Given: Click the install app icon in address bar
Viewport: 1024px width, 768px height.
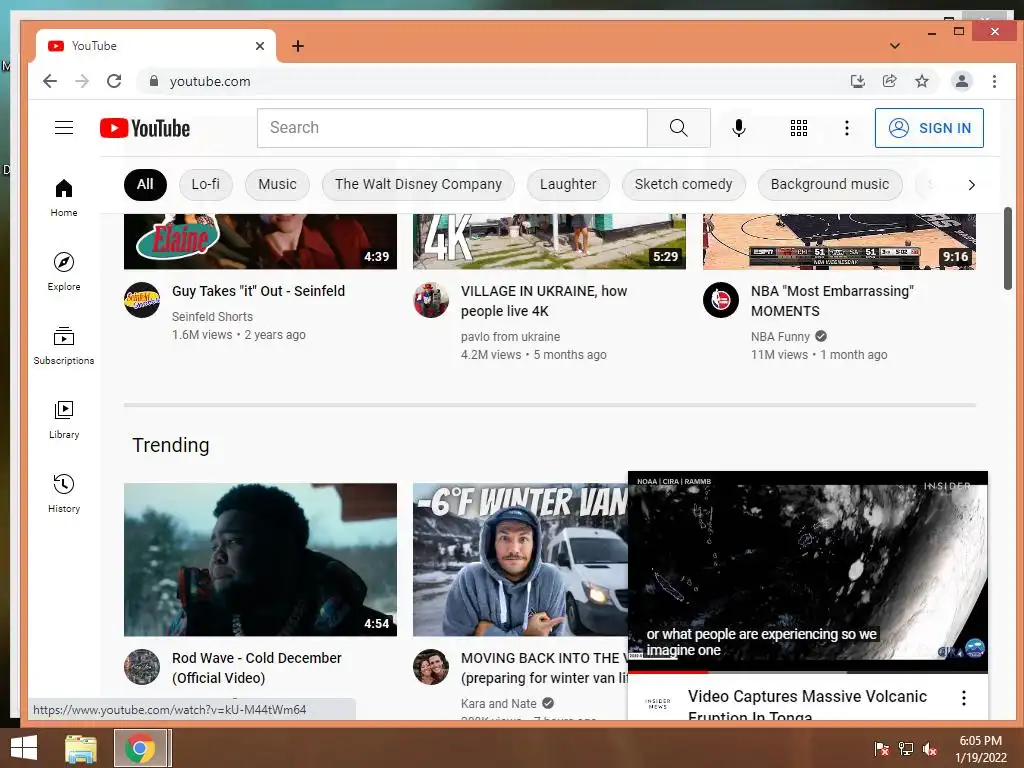Looking at the screenshot, I should pos(857,81).
